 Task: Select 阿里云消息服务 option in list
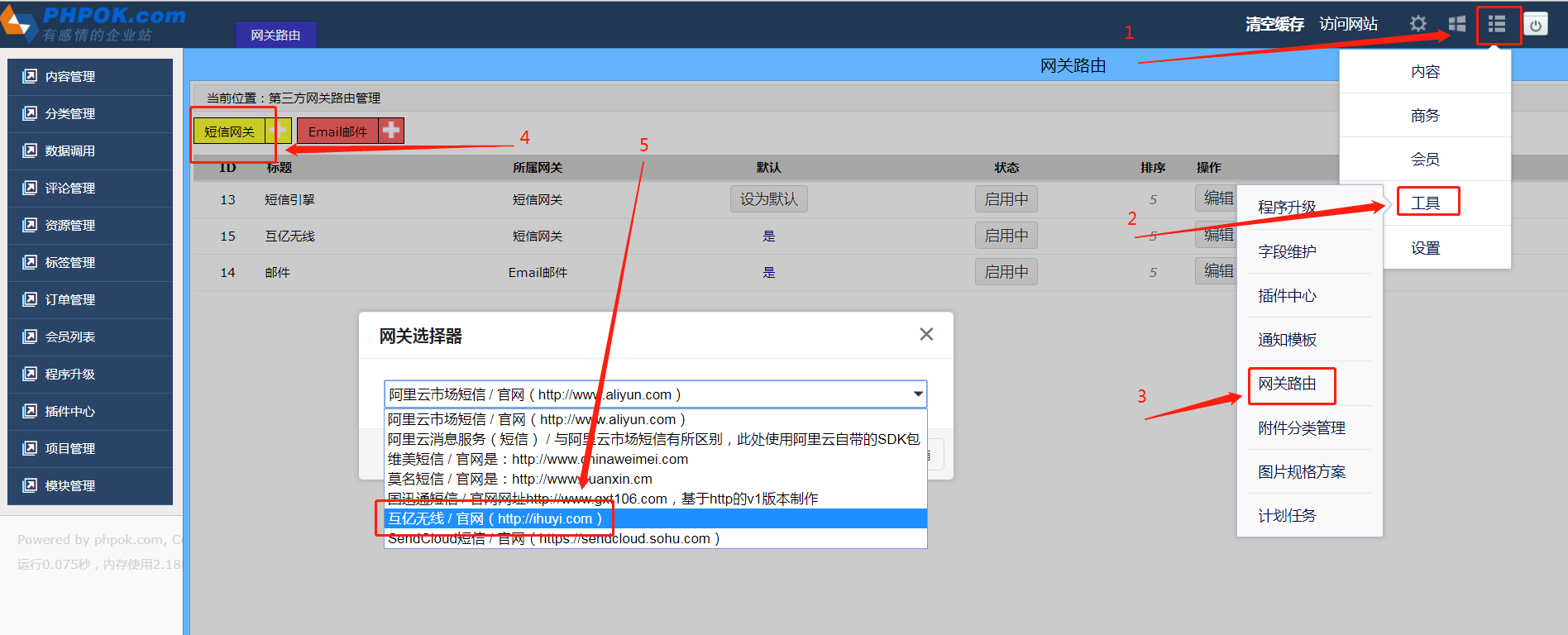click(x=655, y=439)
